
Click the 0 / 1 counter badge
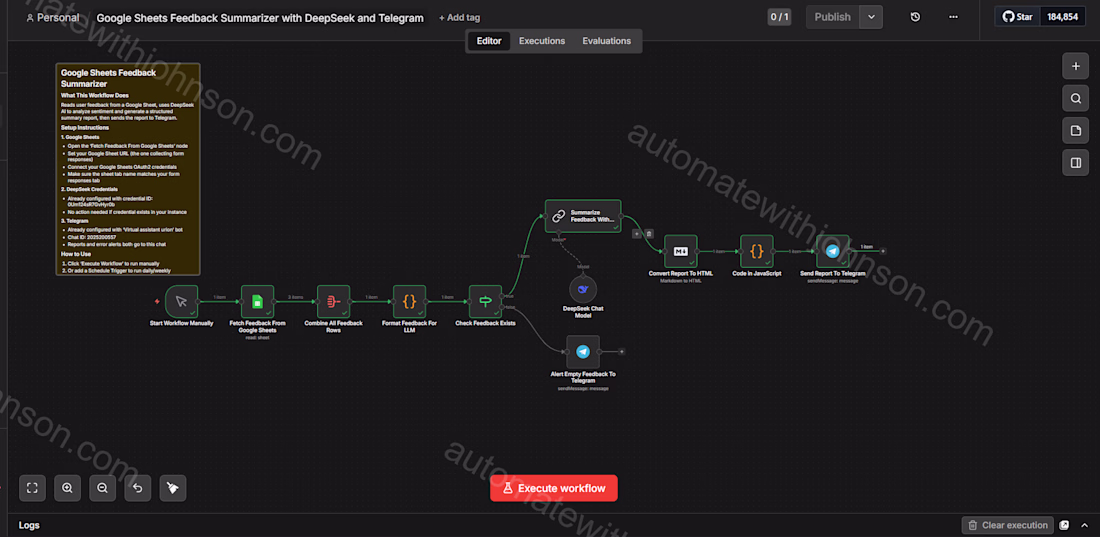(779, 17)
